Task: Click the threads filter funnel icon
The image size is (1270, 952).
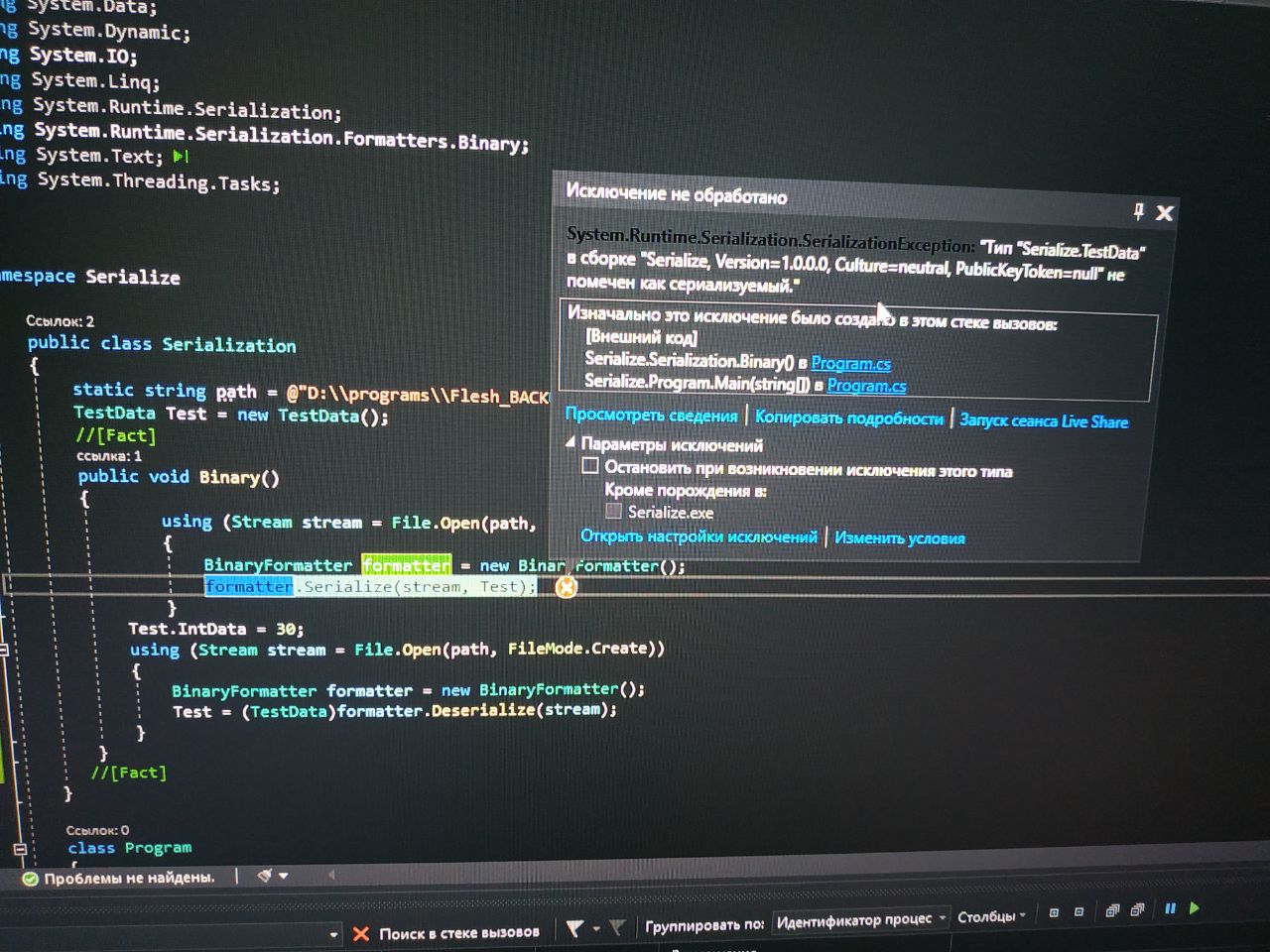Action: point(574,928)
